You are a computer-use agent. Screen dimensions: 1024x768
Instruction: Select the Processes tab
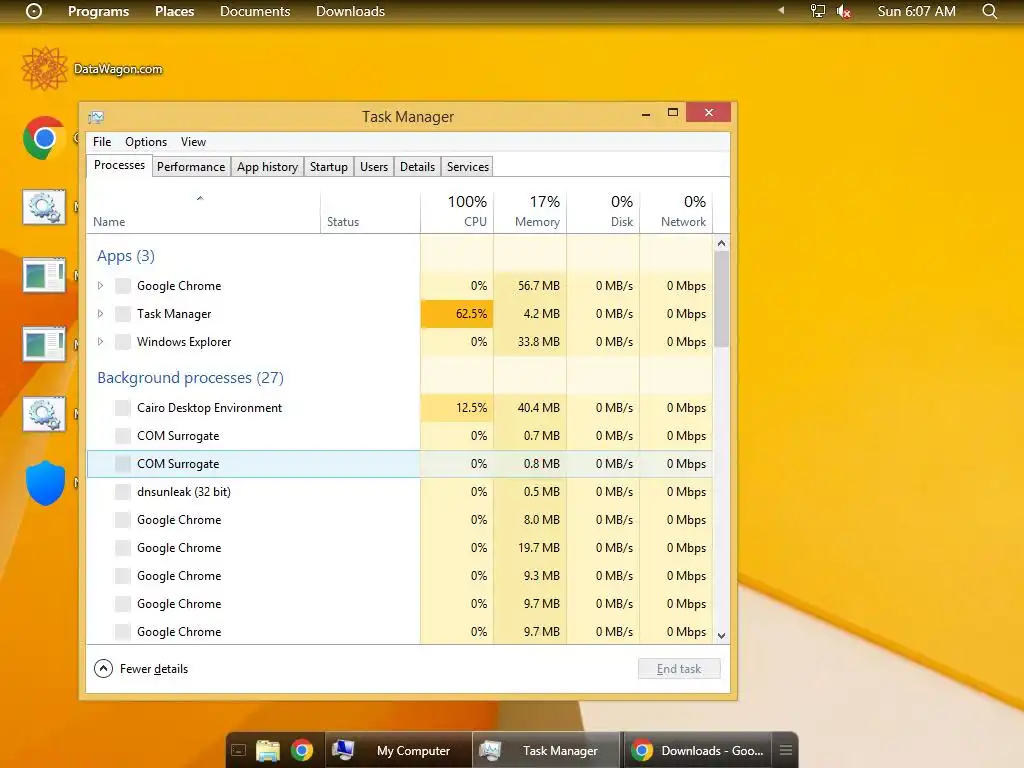point(120,165)
